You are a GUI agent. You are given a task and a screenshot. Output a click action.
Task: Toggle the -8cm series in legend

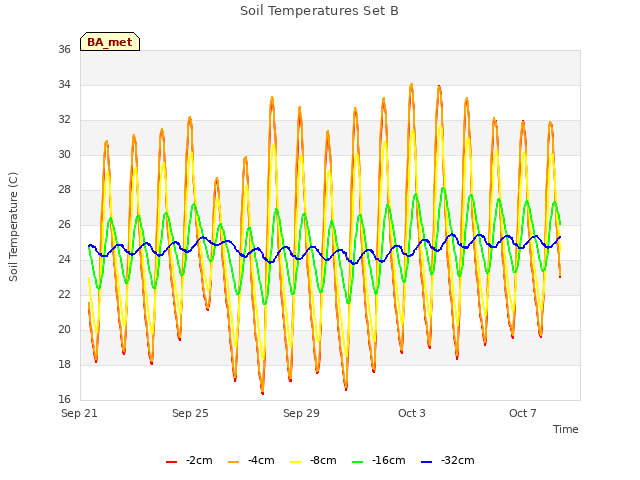313,460
